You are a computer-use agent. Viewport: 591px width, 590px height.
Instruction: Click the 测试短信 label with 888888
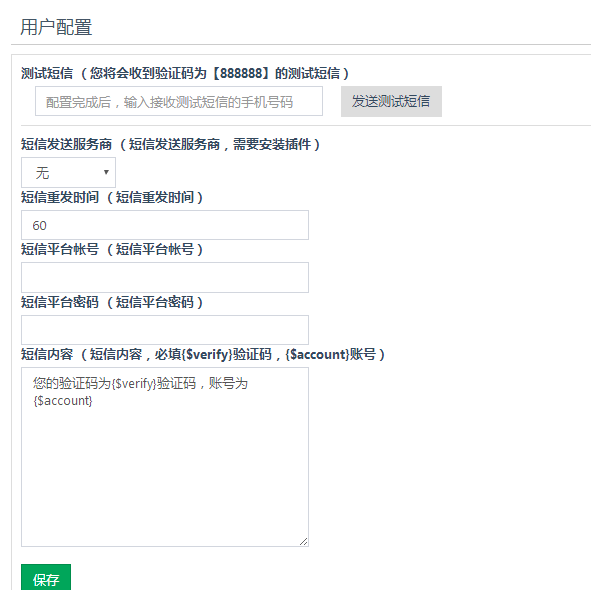coord(185,73)
